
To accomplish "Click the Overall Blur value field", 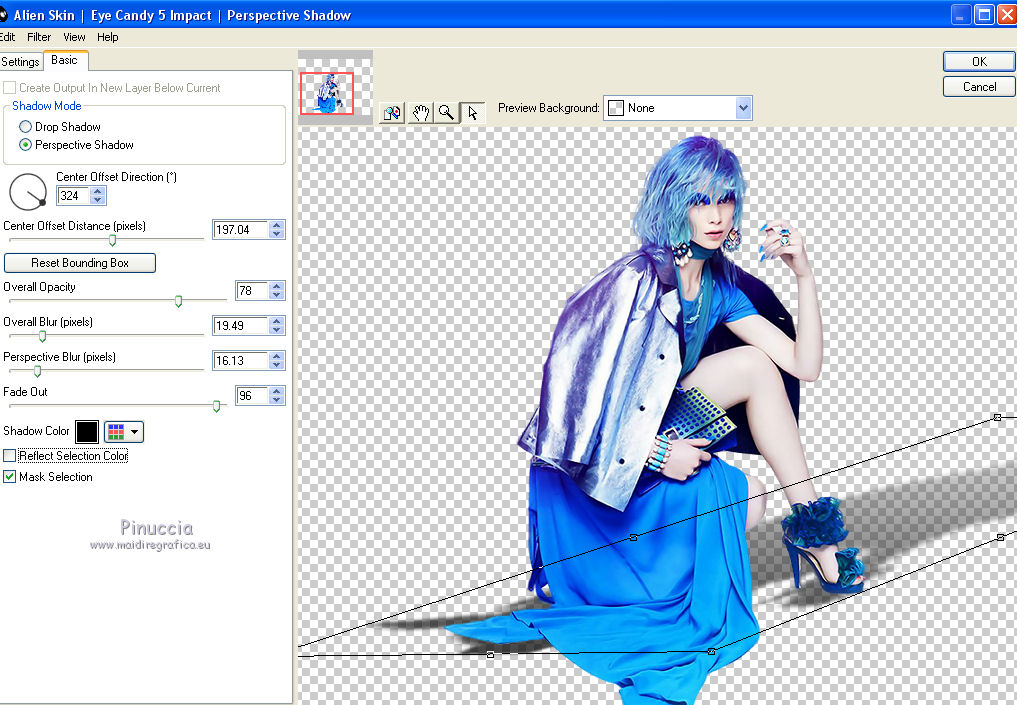I will [241, 326].
